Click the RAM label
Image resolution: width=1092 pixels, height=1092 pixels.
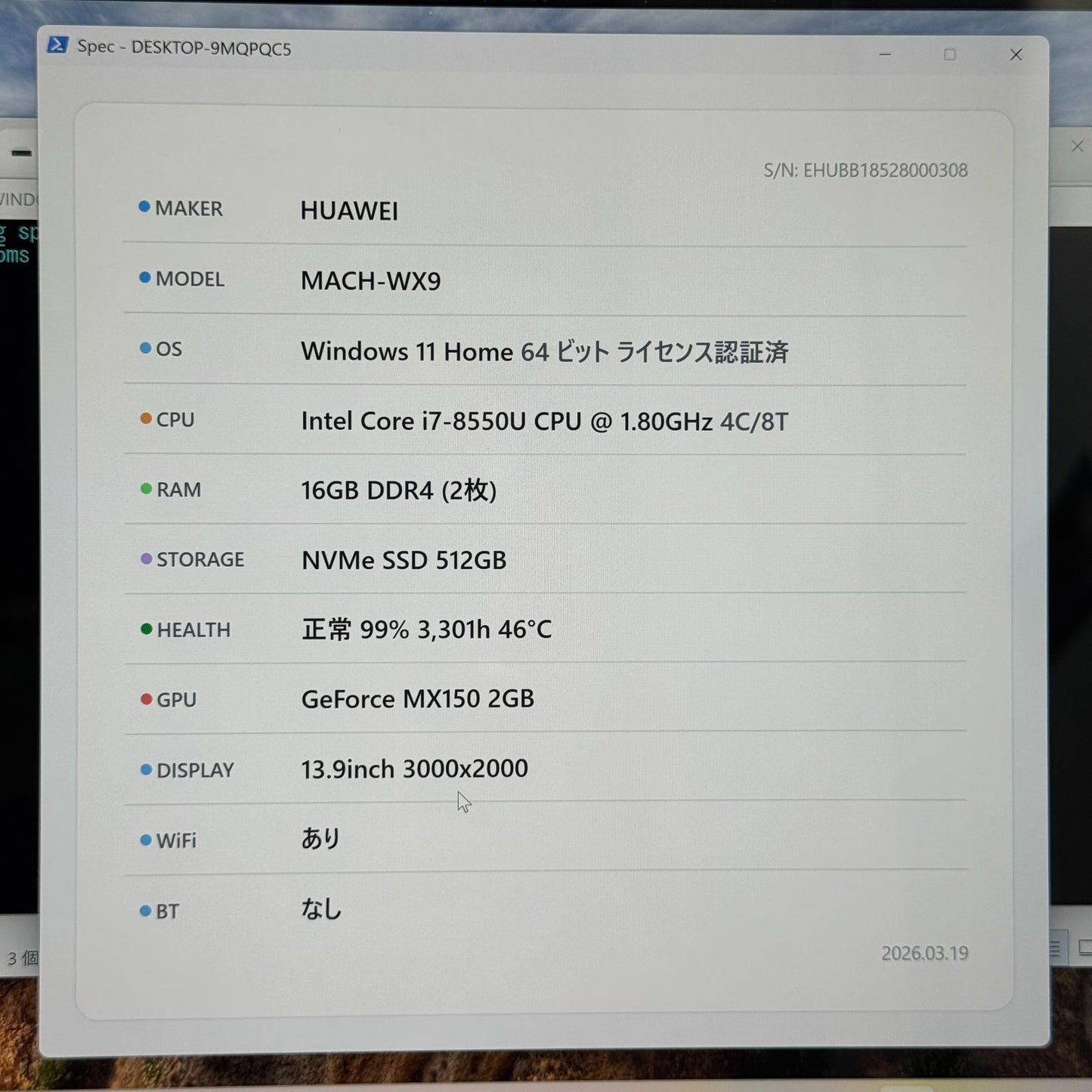pyautogui.click(x=179, y=490)
